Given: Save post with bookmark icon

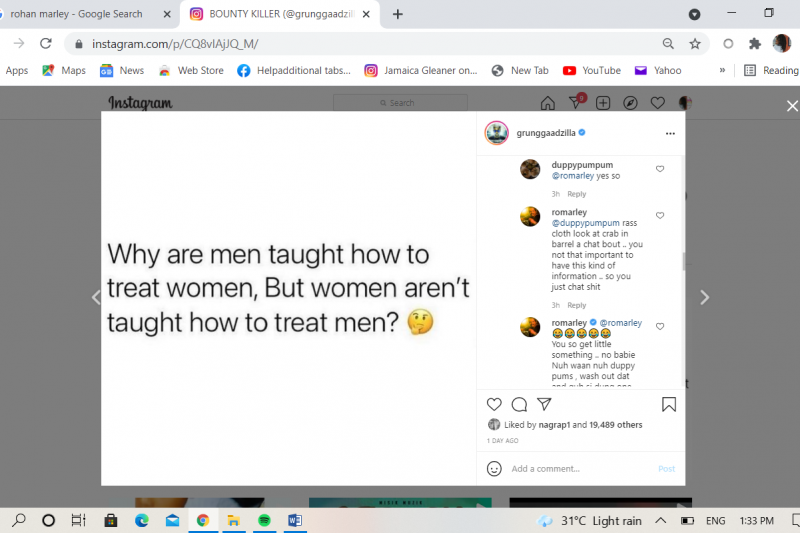Looking at the screenshot, I should pyautogui.click(x=669, y=404).
